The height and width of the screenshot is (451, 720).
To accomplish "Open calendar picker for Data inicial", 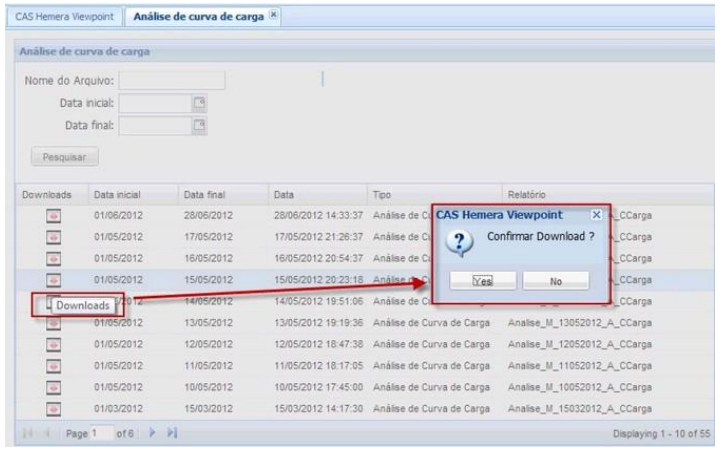I will [x=198, y=102].
